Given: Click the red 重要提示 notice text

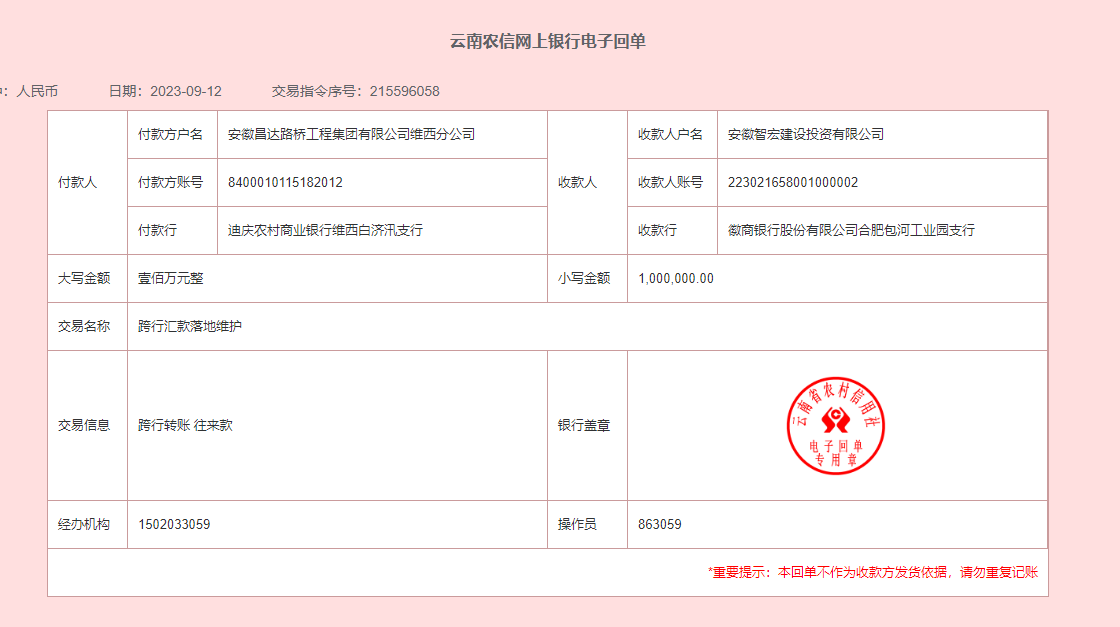Looking at the screenshot, I should click(873, 572).
